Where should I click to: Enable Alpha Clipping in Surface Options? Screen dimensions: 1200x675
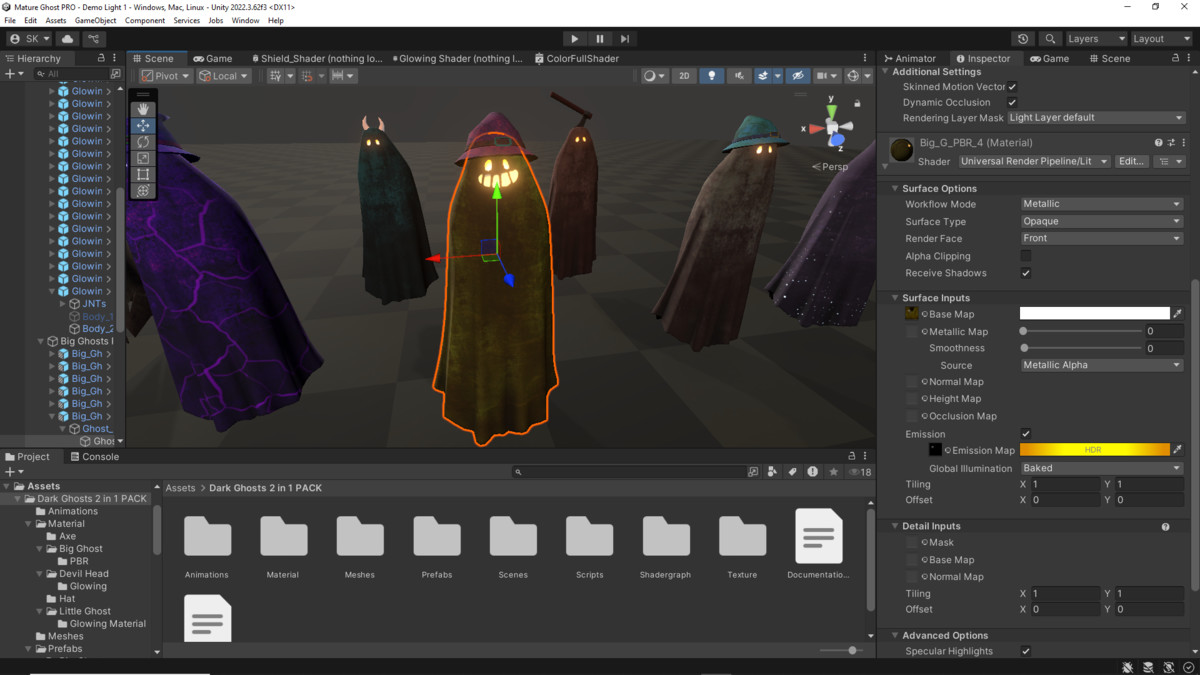pyautogui.click(x=1027, y=255)
